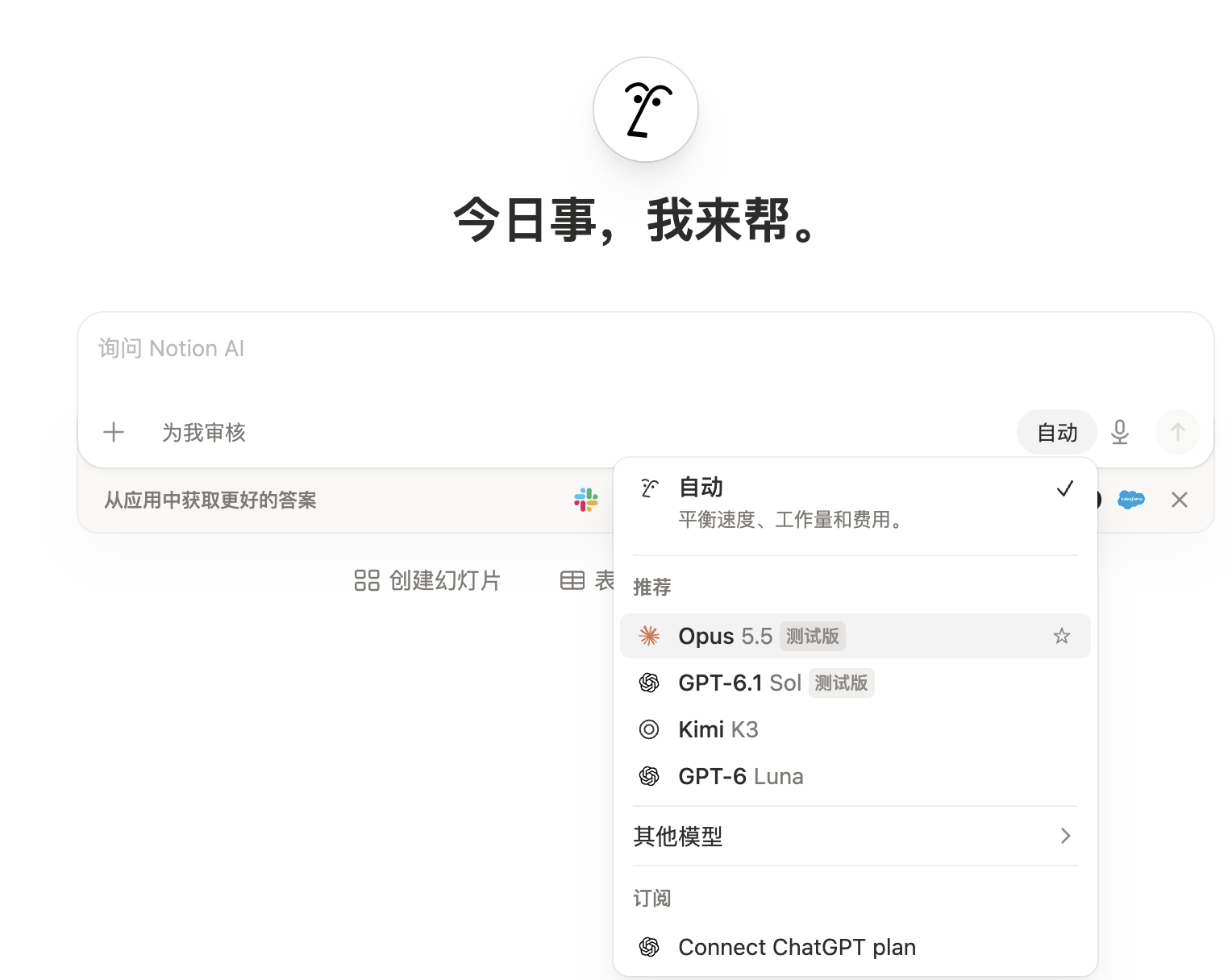Click the 测试版 badge on Opus 5.5

813,636
